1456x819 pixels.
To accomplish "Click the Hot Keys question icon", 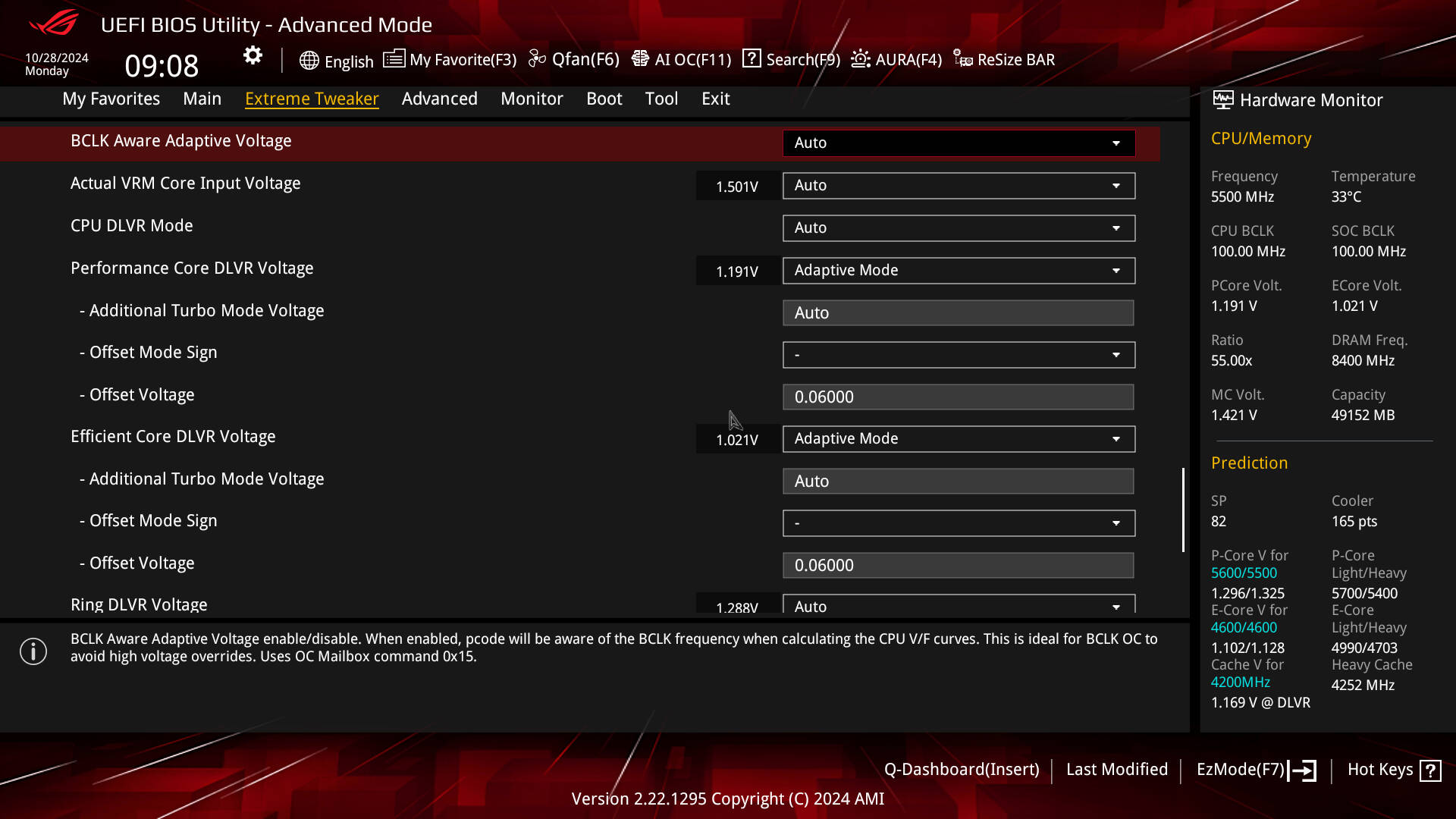I will (x=1430, y=770).
